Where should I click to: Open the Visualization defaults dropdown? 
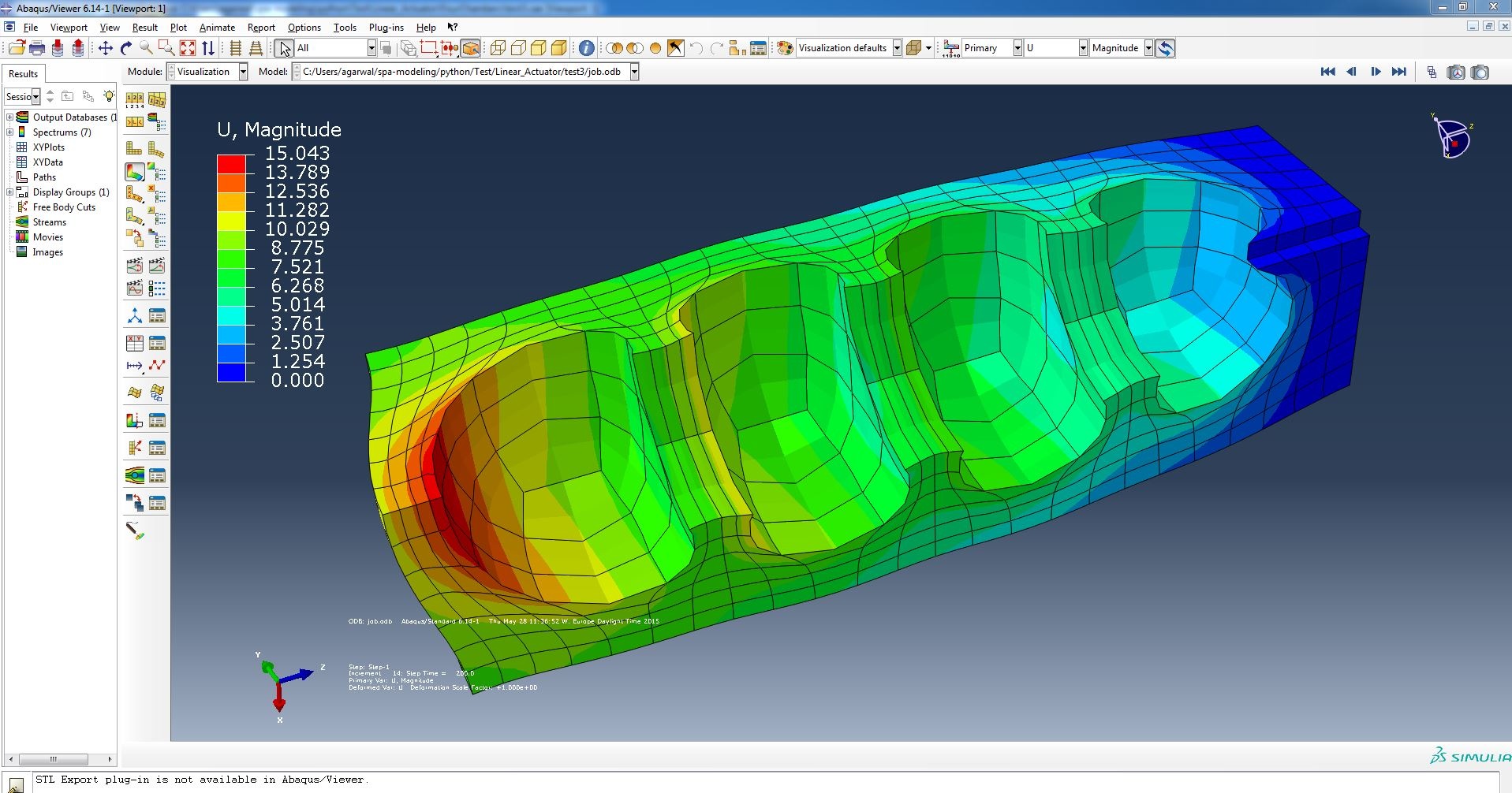point(896,48)
